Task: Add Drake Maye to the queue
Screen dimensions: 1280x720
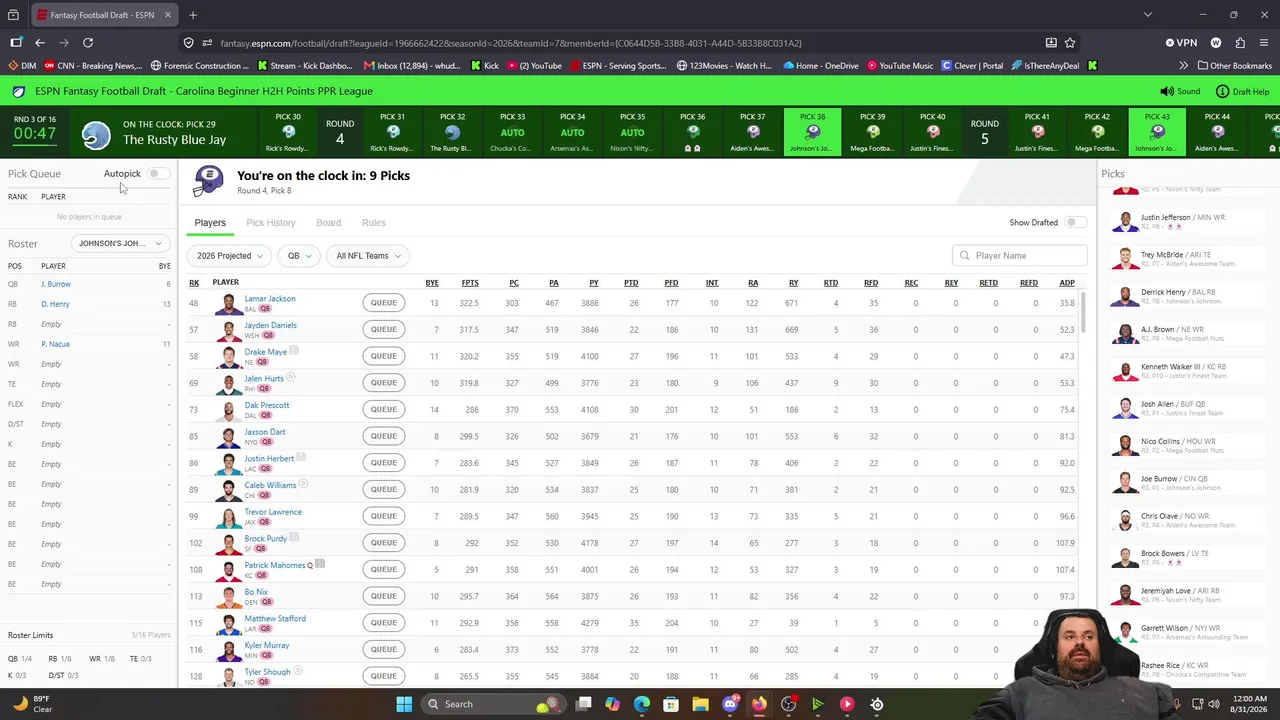Action: (x=384, y=356)
